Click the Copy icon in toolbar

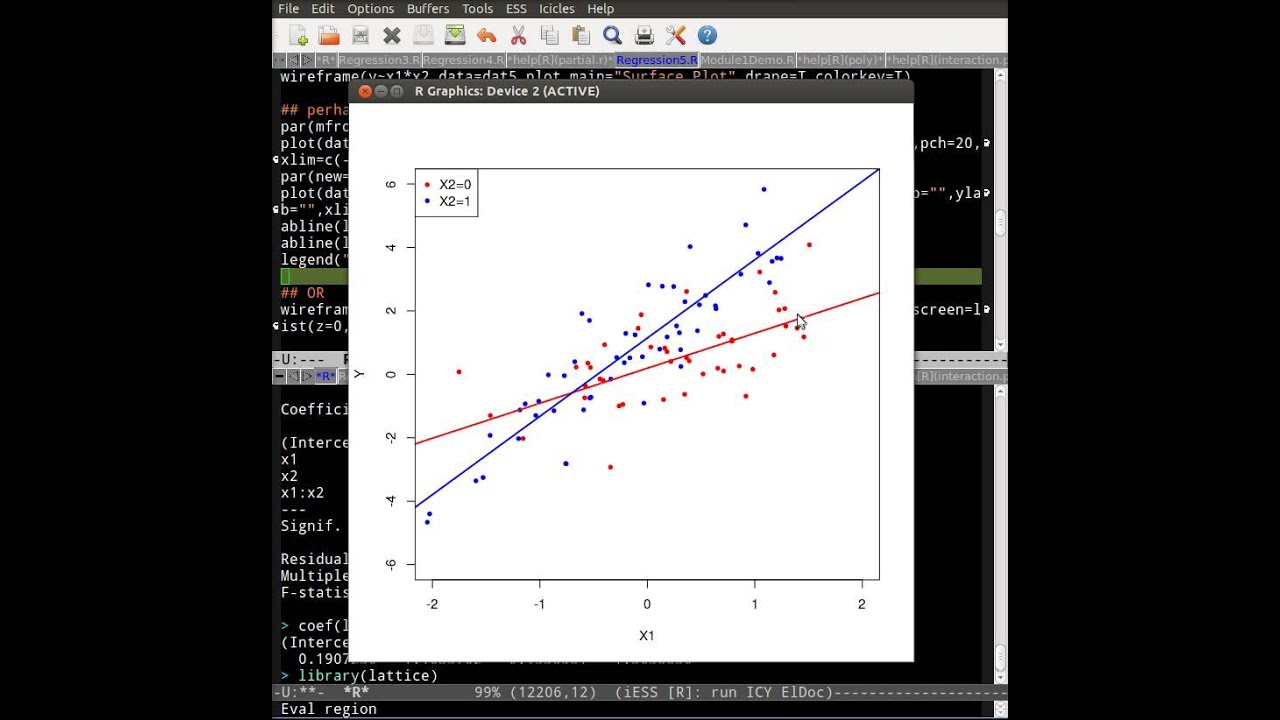coord(549,36)
